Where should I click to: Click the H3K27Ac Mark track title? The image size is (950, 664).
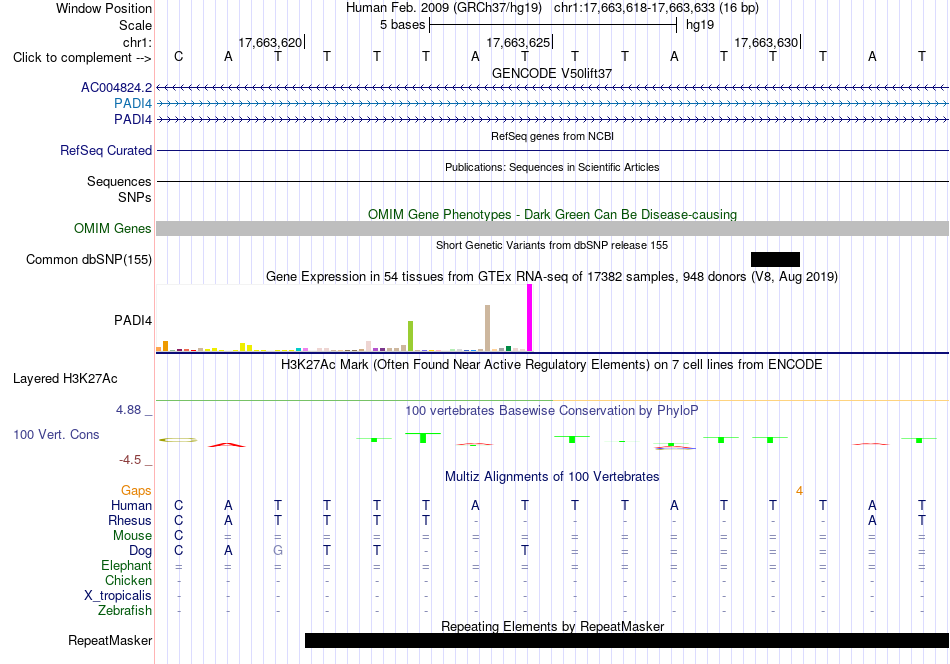click(x=552, y=365)
